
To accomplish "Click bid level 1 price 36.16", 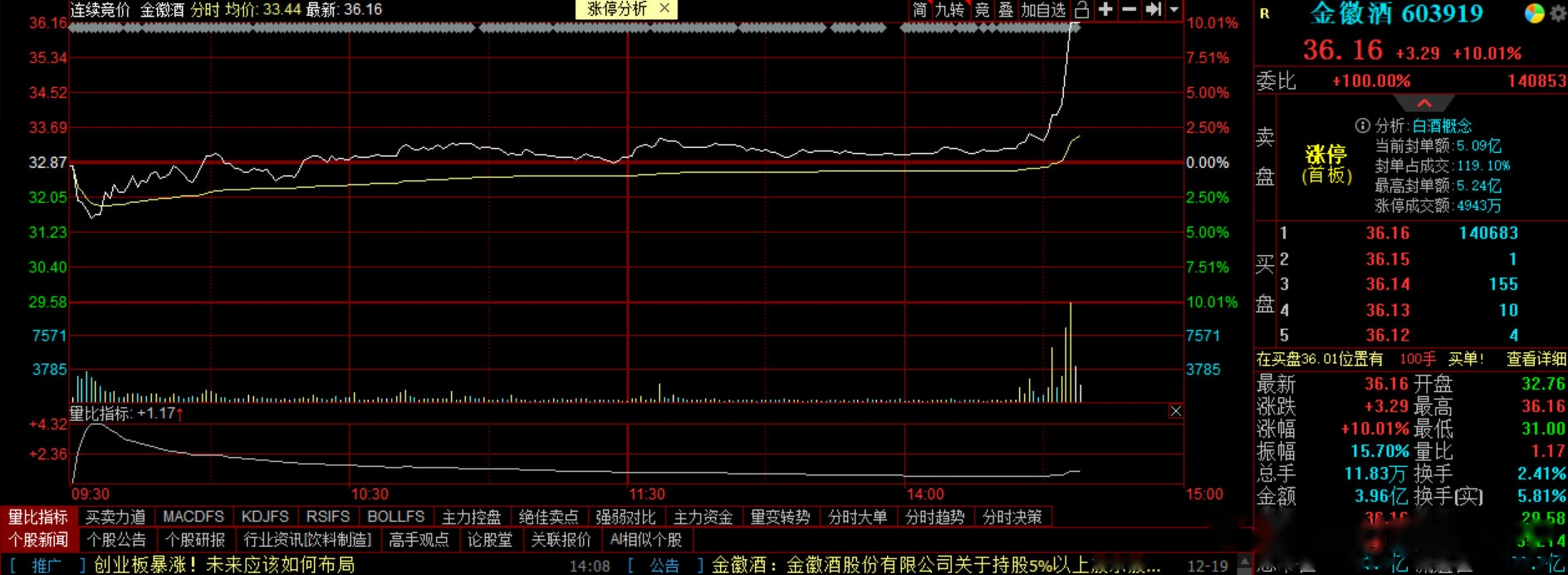I will 1387,233.
